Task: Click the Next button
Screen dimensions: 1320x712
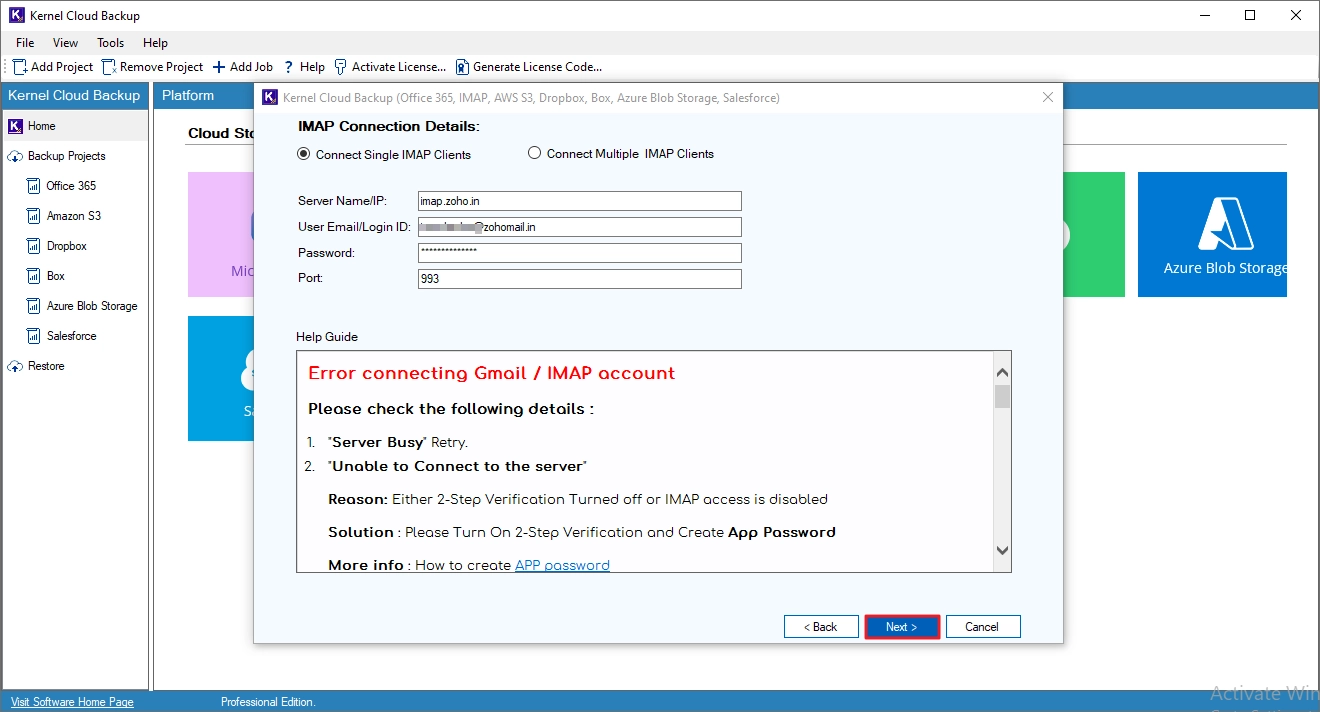Action: [x=902, y=627]
